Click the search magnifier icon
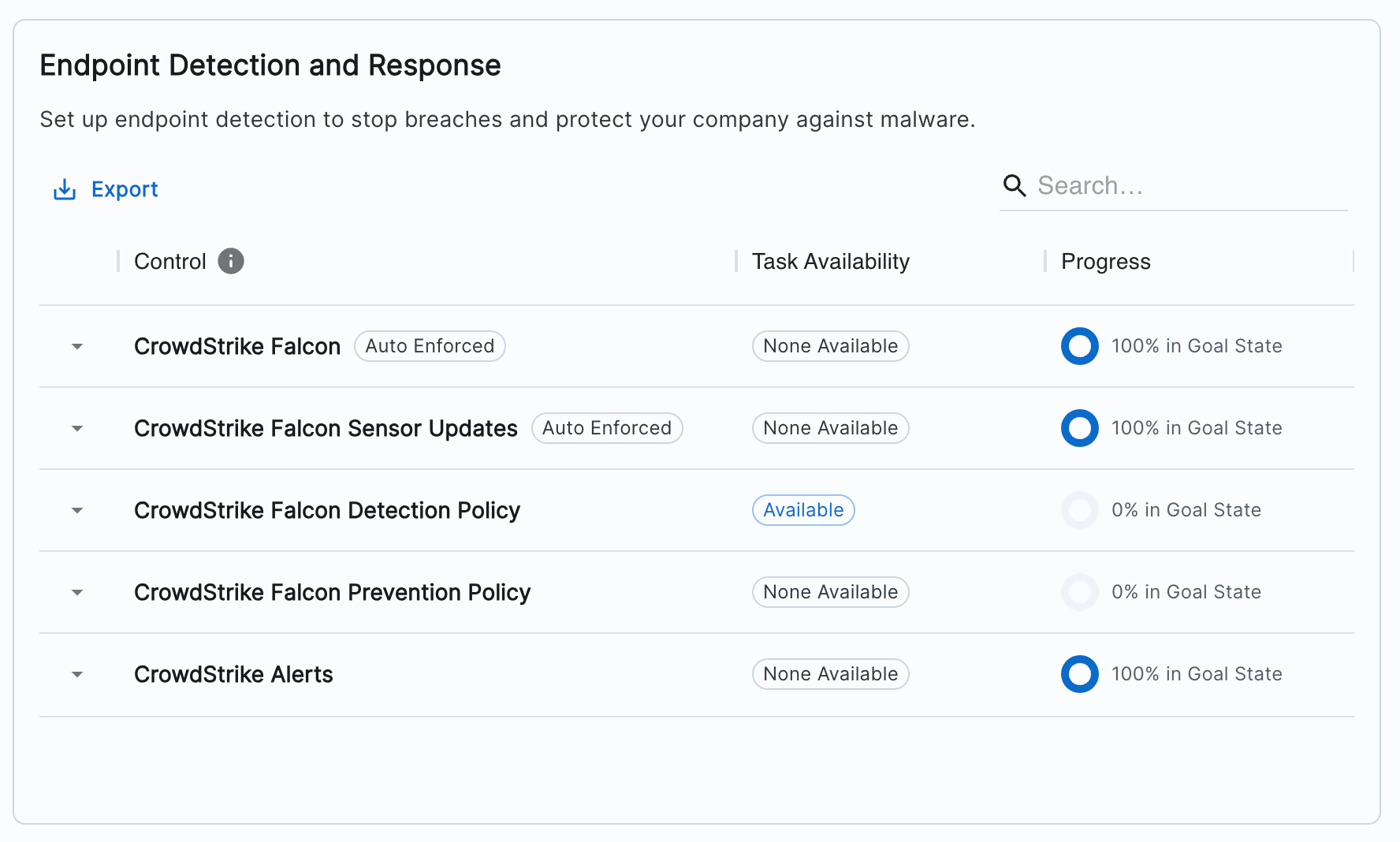Image resolution: width=1400 pixels, height=842 pixels. [x=1014, y=186]
